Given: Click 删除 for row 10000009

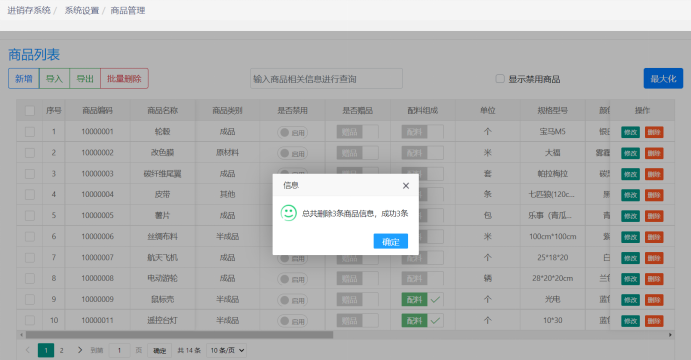Looking at the screenshot, I should click(654, 300).
